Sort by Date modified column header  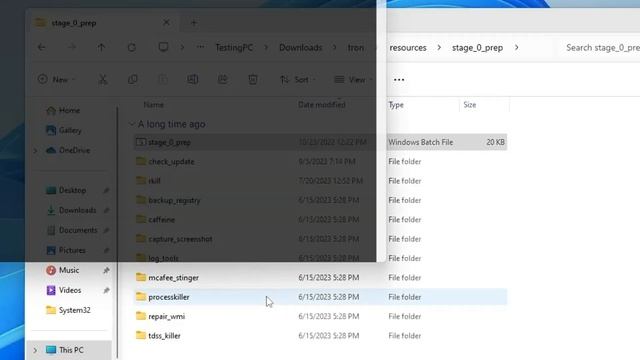(322, 105)
